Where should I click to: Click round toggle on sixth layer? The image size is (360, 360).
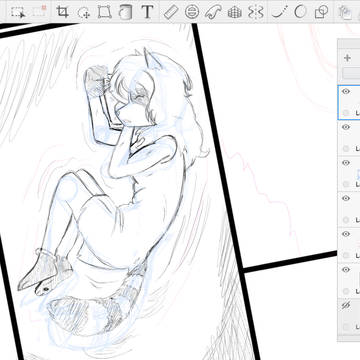(x=346, y=291)
